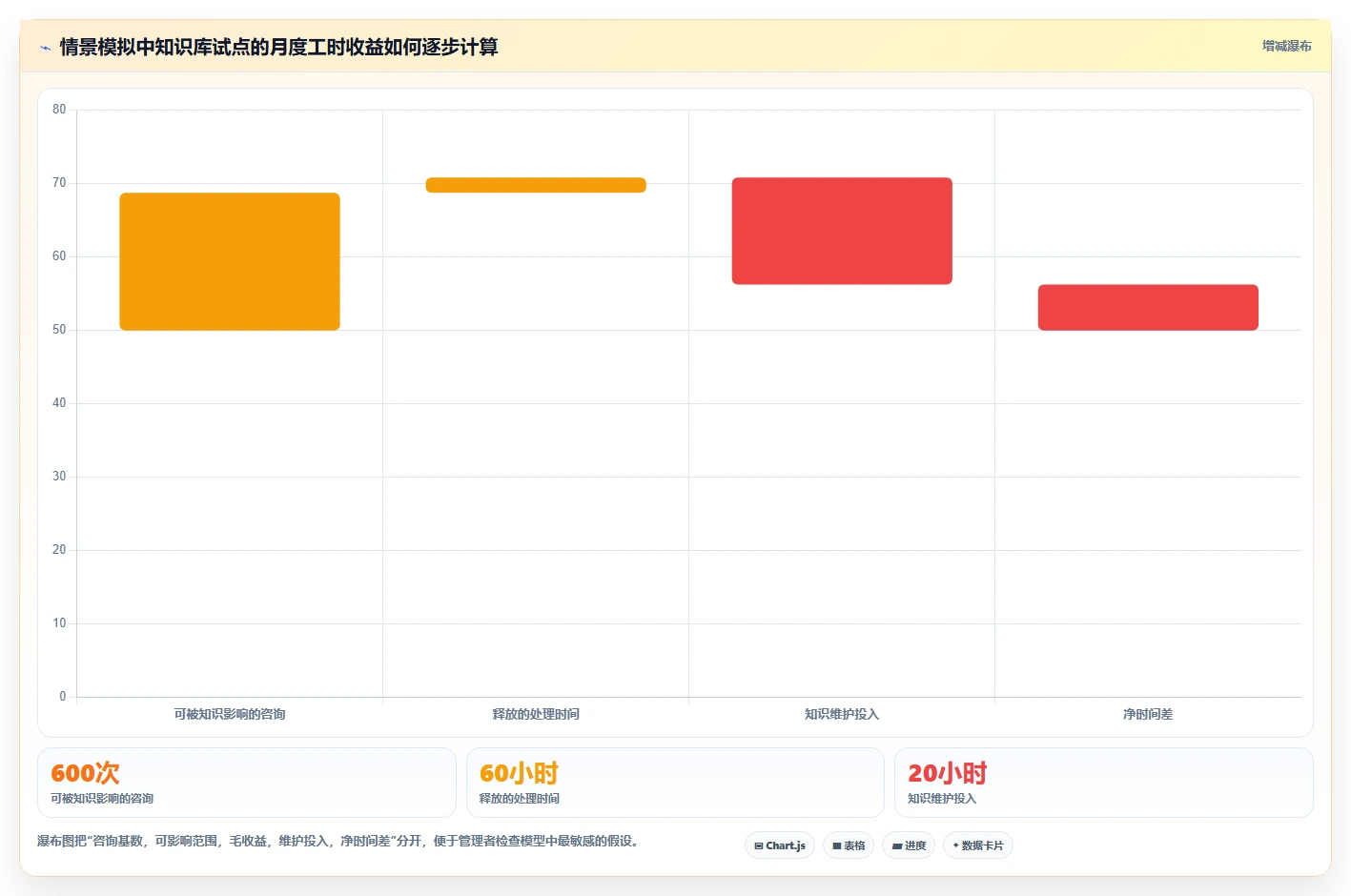
Task: Click the 增减瀑布 tag in header
Action: (1286, 46)
